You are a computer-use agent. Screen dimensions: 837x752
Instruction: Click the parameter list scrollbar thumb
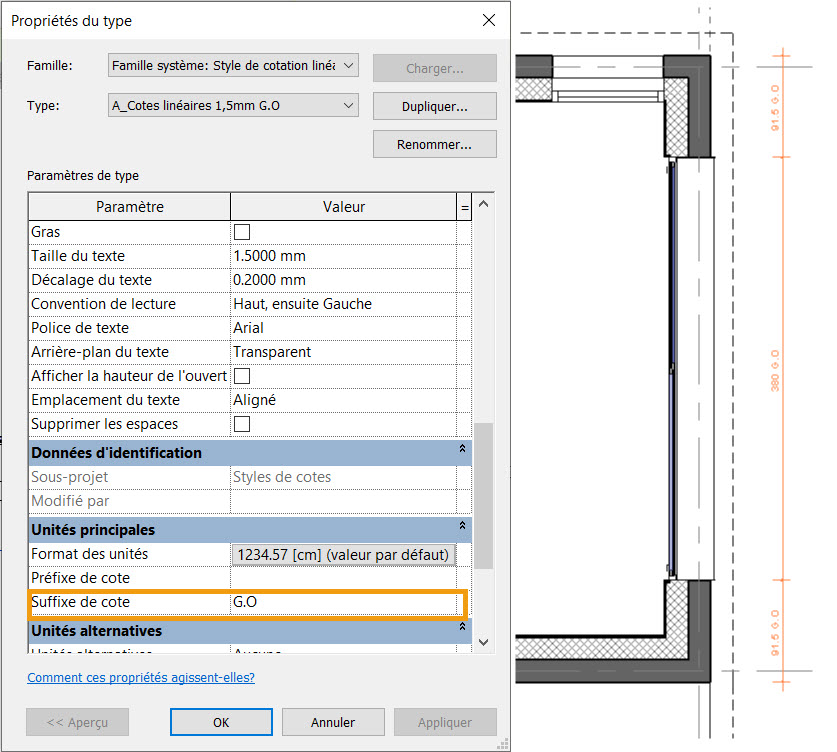[x=484, y=496]
